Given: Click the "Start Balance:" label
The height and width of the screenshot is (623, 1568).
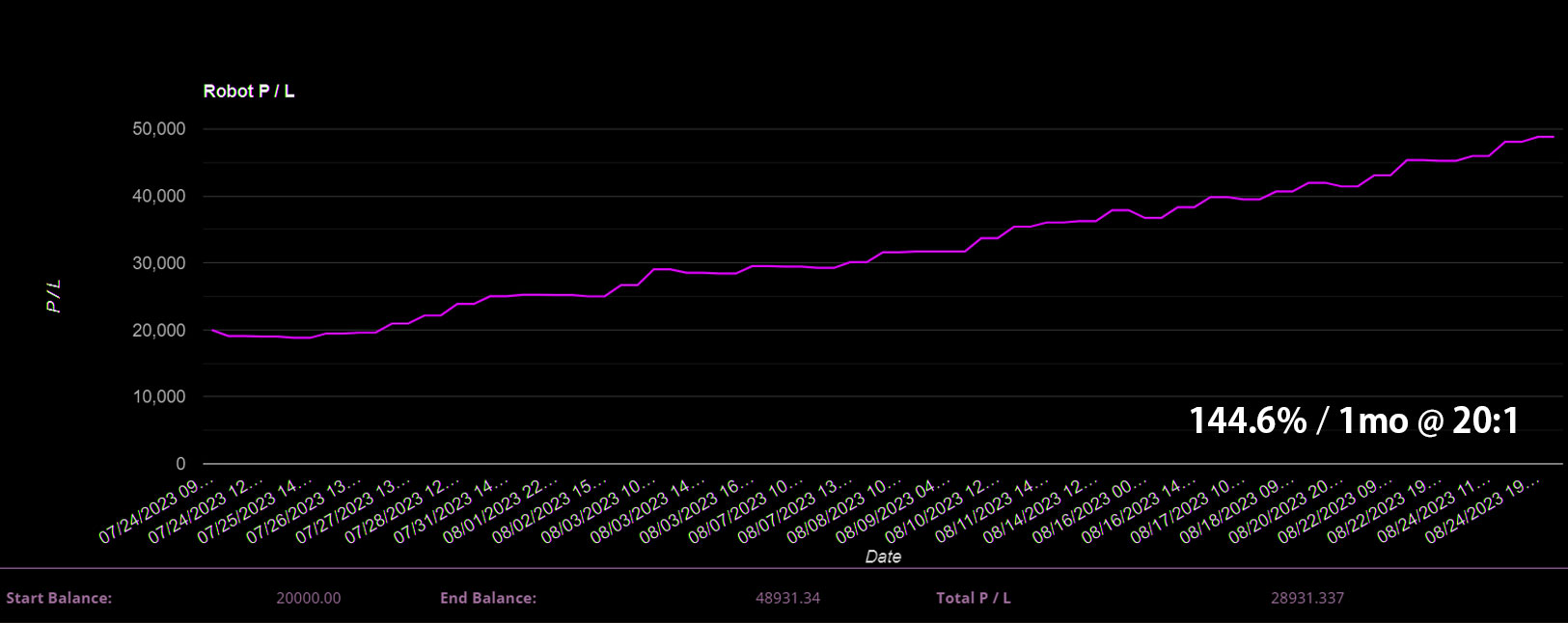Looking at the screenshot, I should tap(59, 598).
